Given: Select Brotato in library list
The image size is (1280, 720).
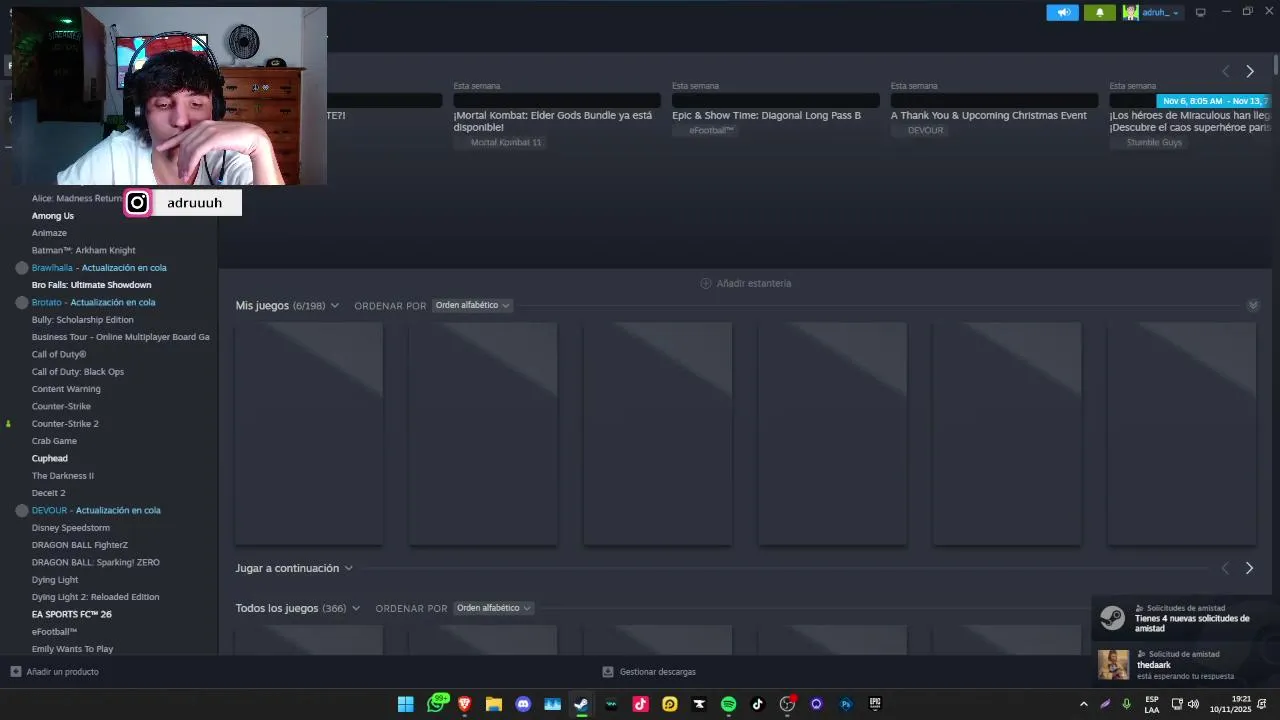Looking at the screenshot, I should (93, 302).
